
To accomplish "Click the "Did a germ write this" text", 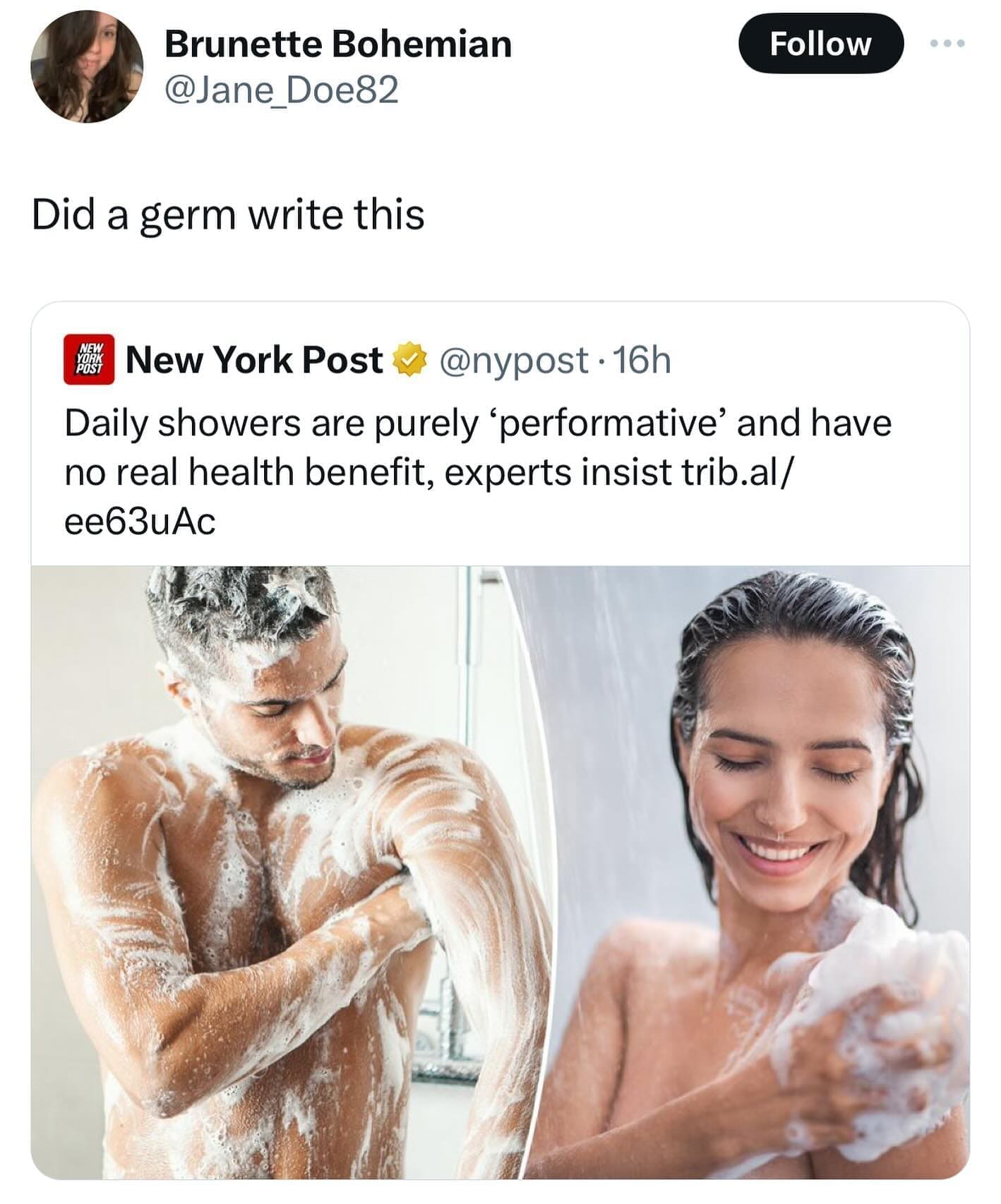I will tap(228, 215).
